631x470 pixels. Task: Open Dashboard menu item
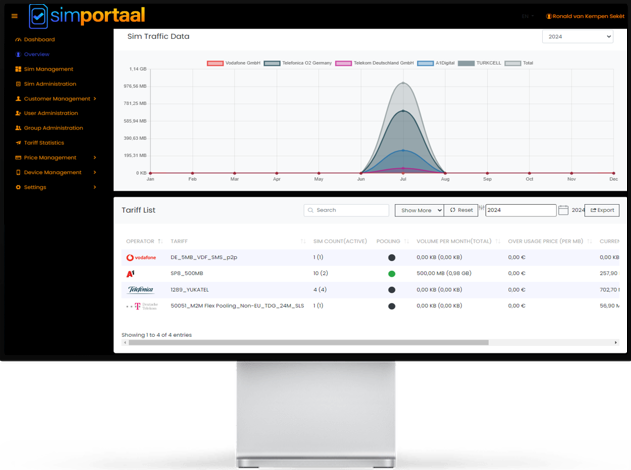[39, 39]
